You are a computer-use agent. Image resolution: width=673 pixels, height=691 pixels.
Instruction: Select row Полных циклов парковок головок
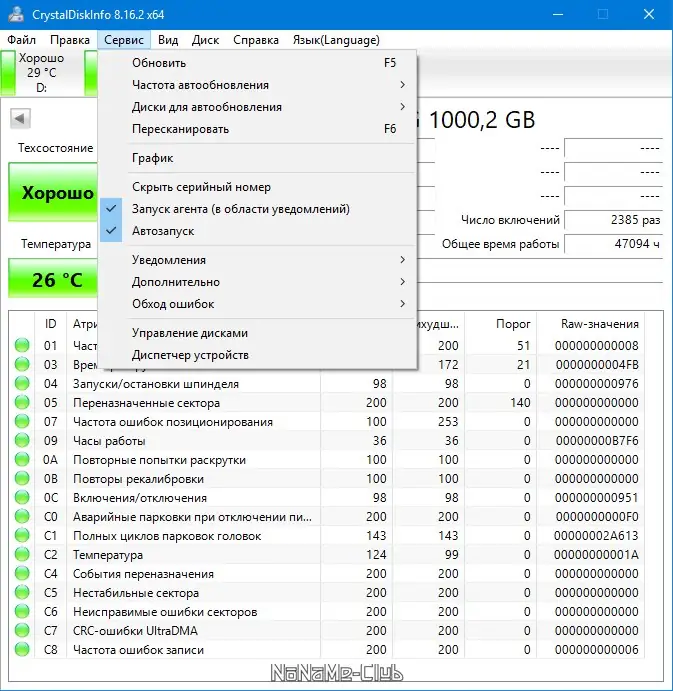pyautogui.click(x=327, y=535)
